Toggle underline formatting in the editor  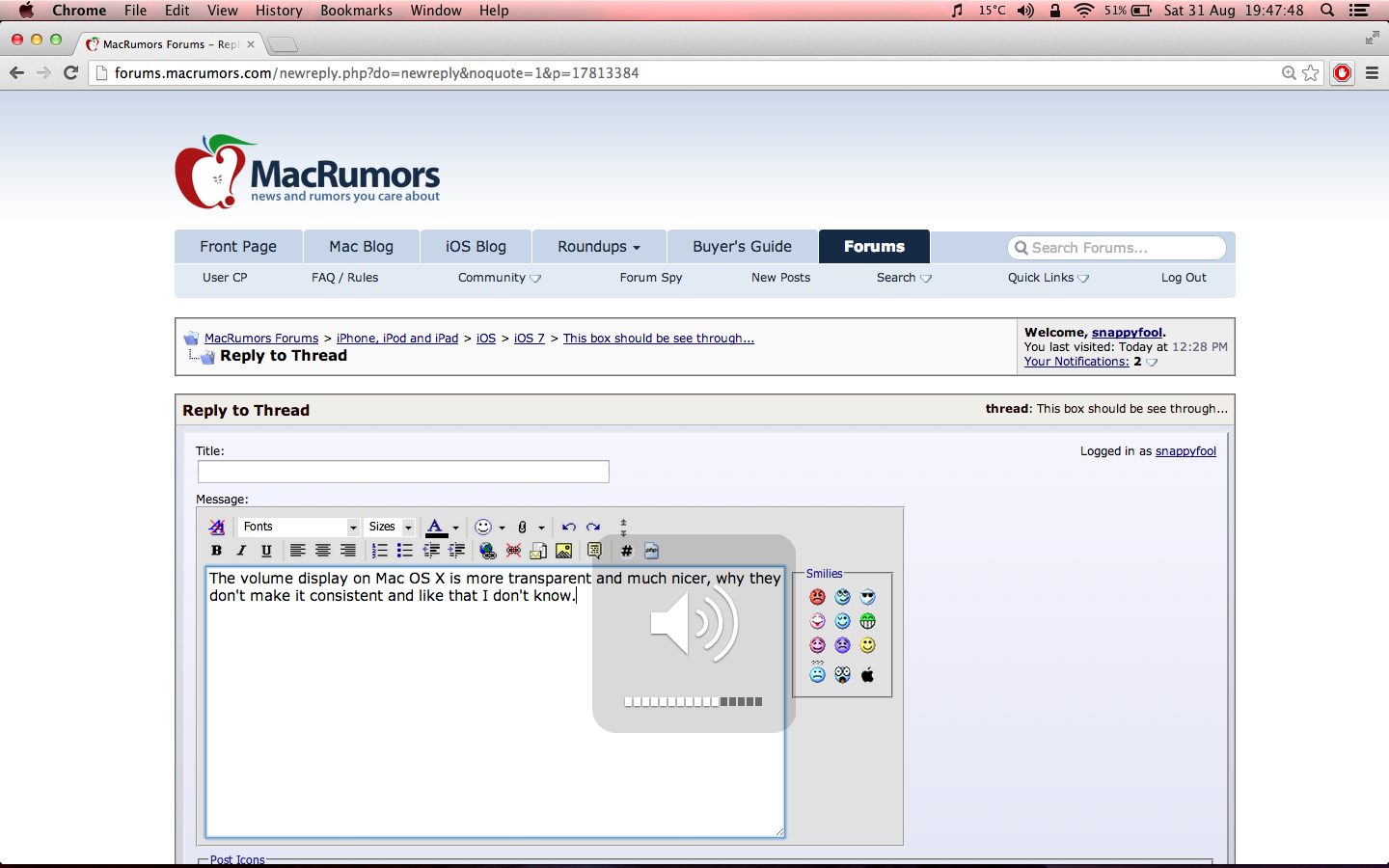tap(266, 551)
